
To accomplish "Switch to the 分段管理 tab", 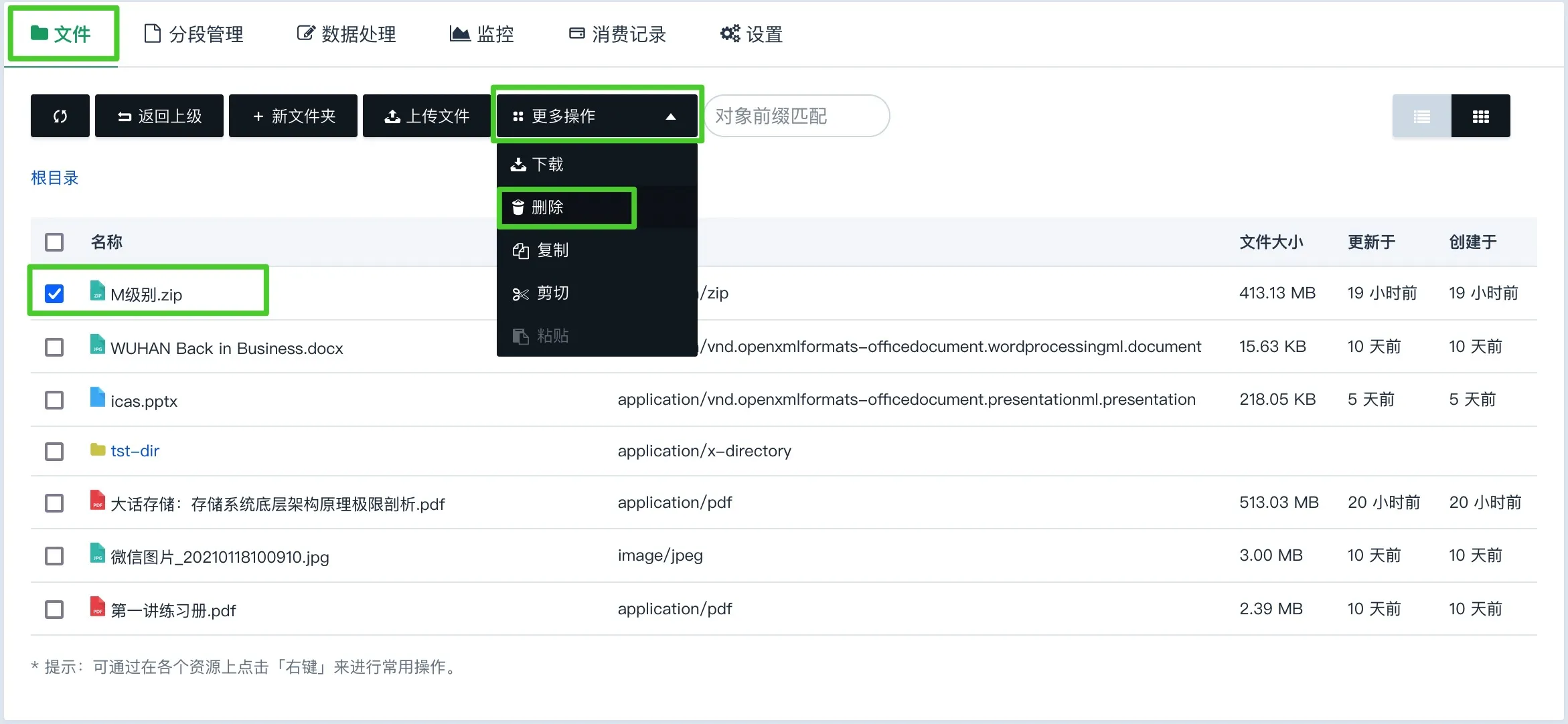I will tap(193, 33).
